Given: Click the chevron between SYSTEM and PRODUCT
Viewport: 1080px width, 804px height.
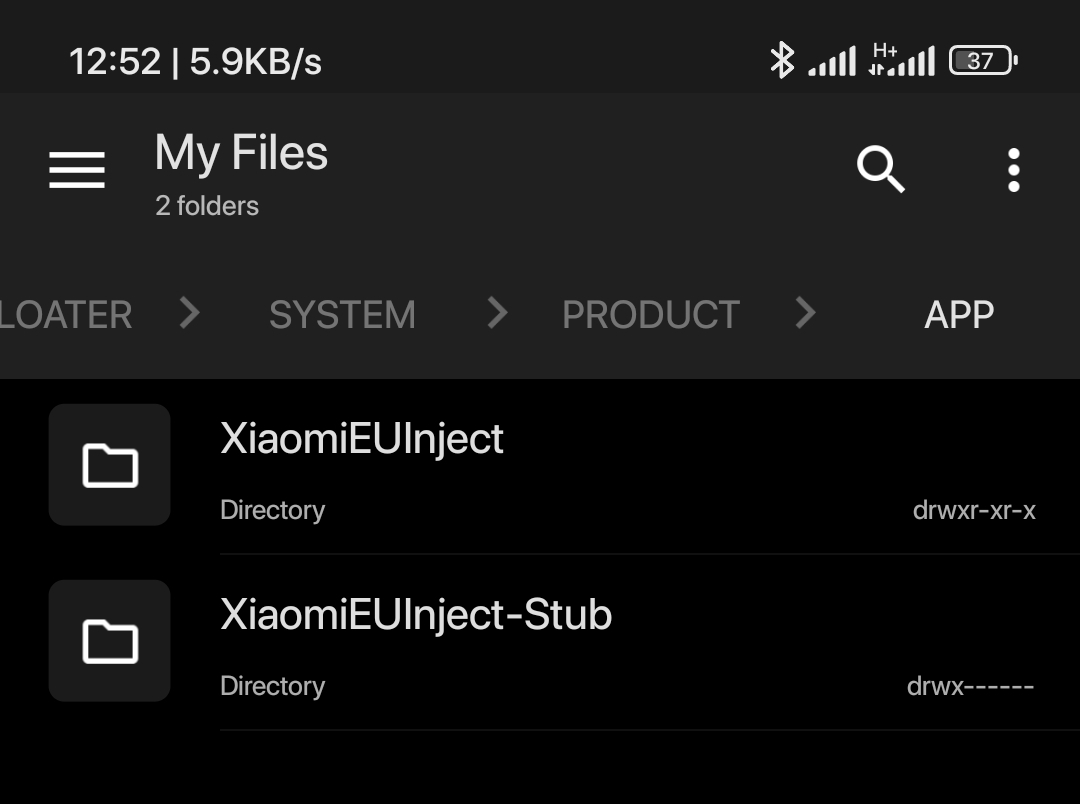Looking at the screenshot, I should coord(497,313).
